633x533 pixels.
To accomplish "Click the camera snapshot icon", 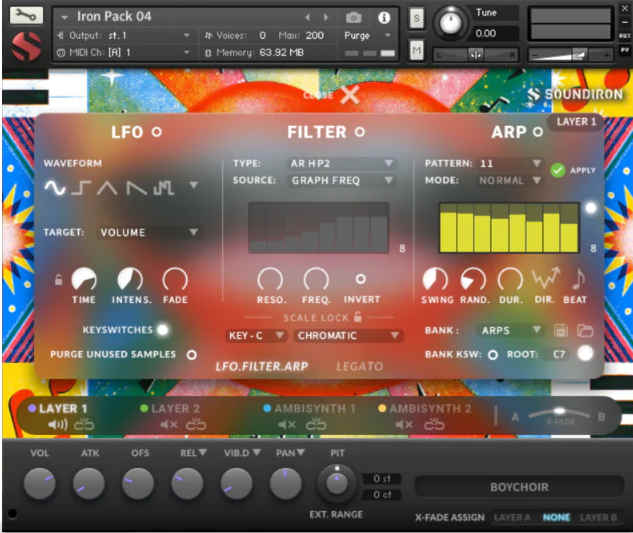I will click(353, 17).
